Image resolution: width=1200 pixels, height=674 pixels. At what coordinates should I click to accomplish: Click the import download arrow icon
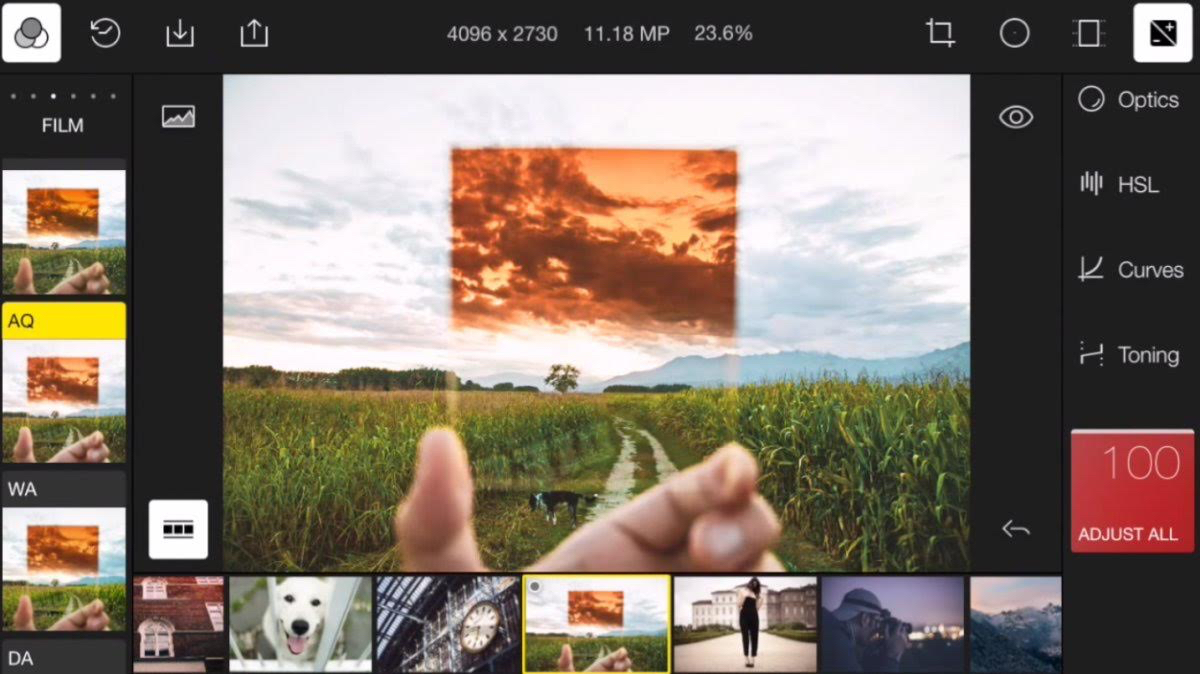[x=180, y=33]
